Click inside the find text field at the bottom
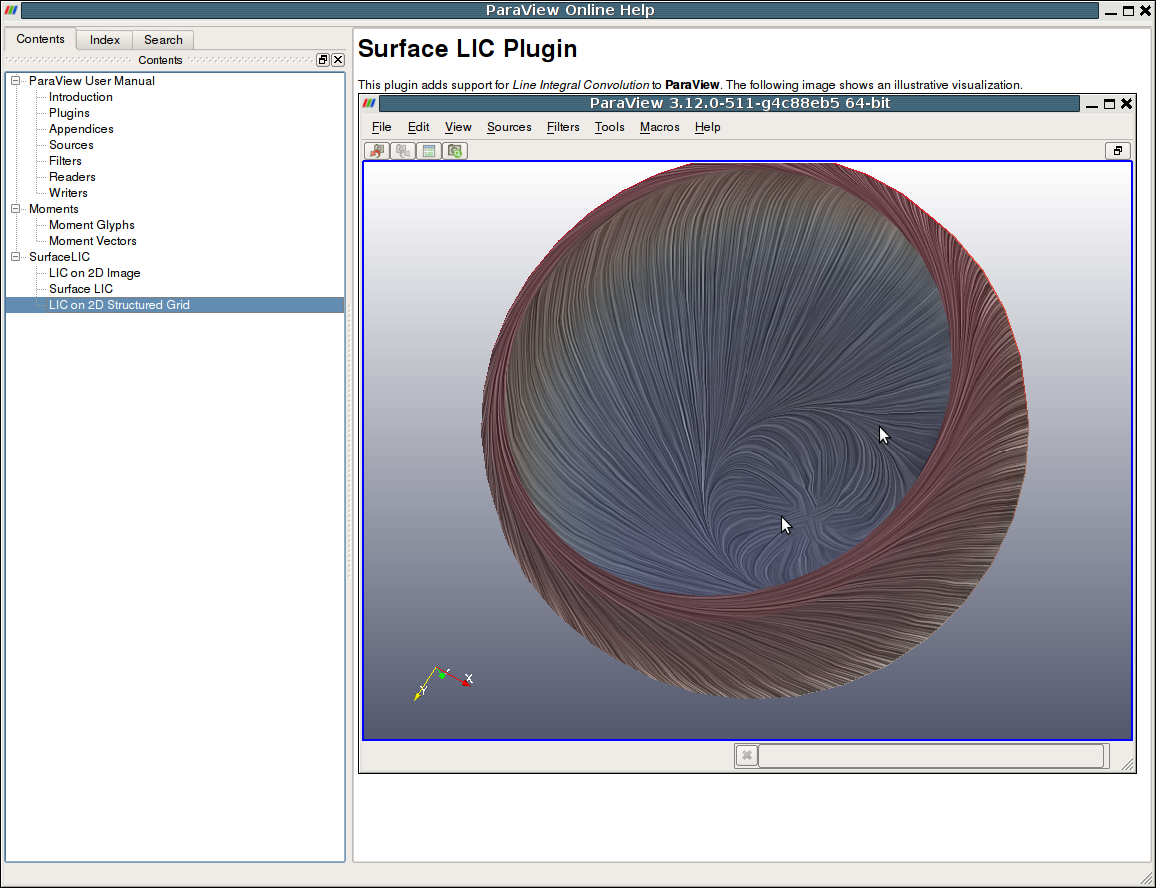Screen dimensions: 1156x888 tap(930, 755)
